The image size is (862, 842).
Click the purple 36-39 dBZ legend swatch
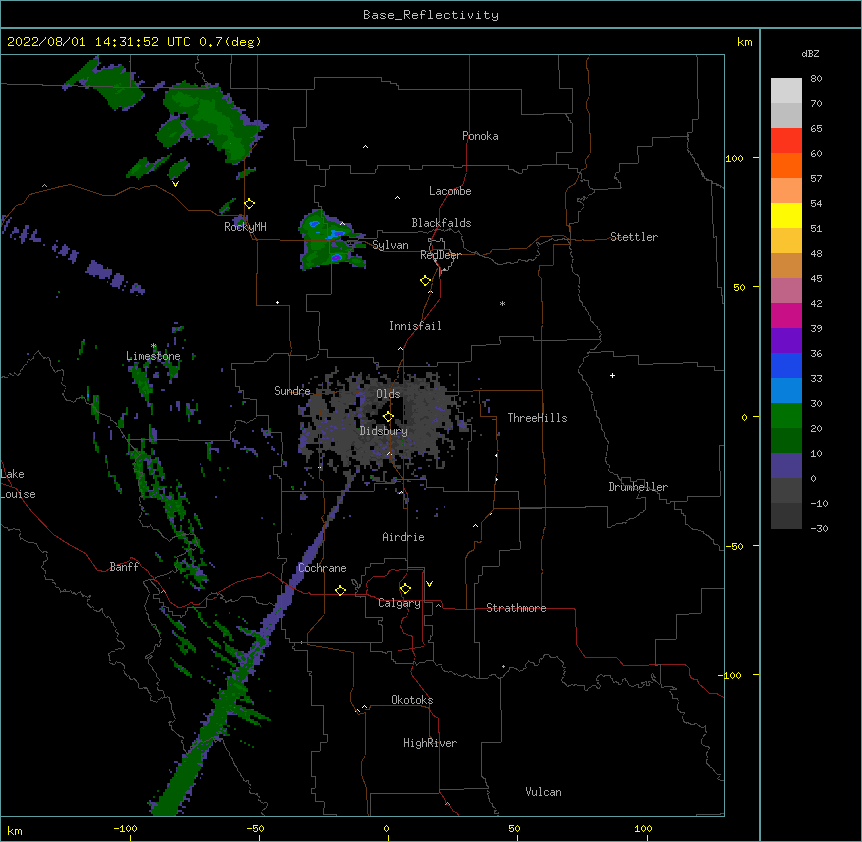786,341
